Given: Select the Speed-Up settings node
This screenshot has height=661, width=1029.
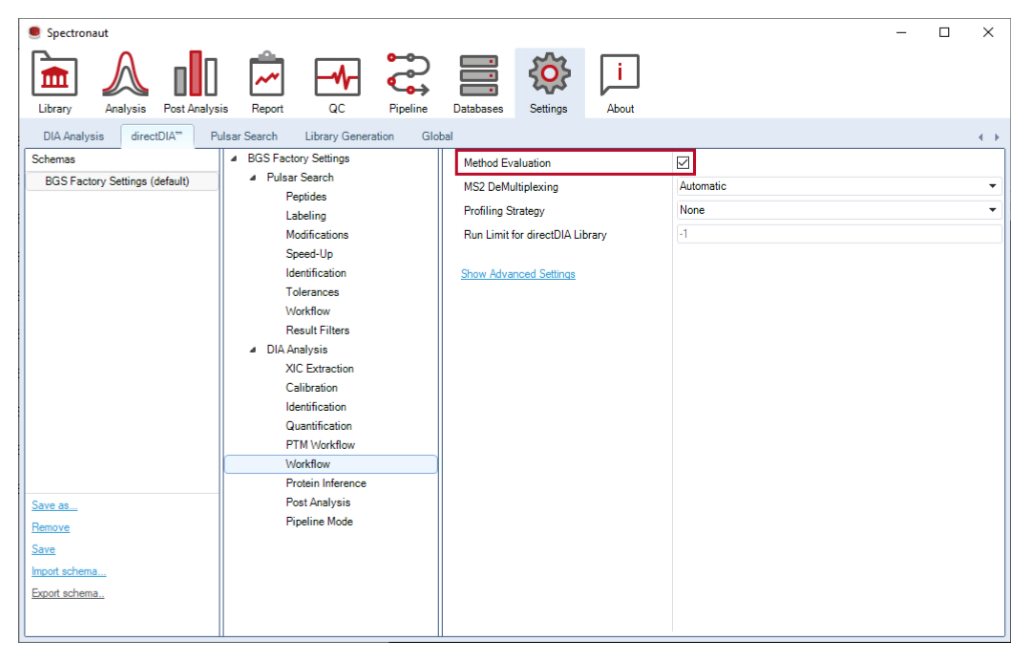Looking at the screenshot, I should click(309, 253).
